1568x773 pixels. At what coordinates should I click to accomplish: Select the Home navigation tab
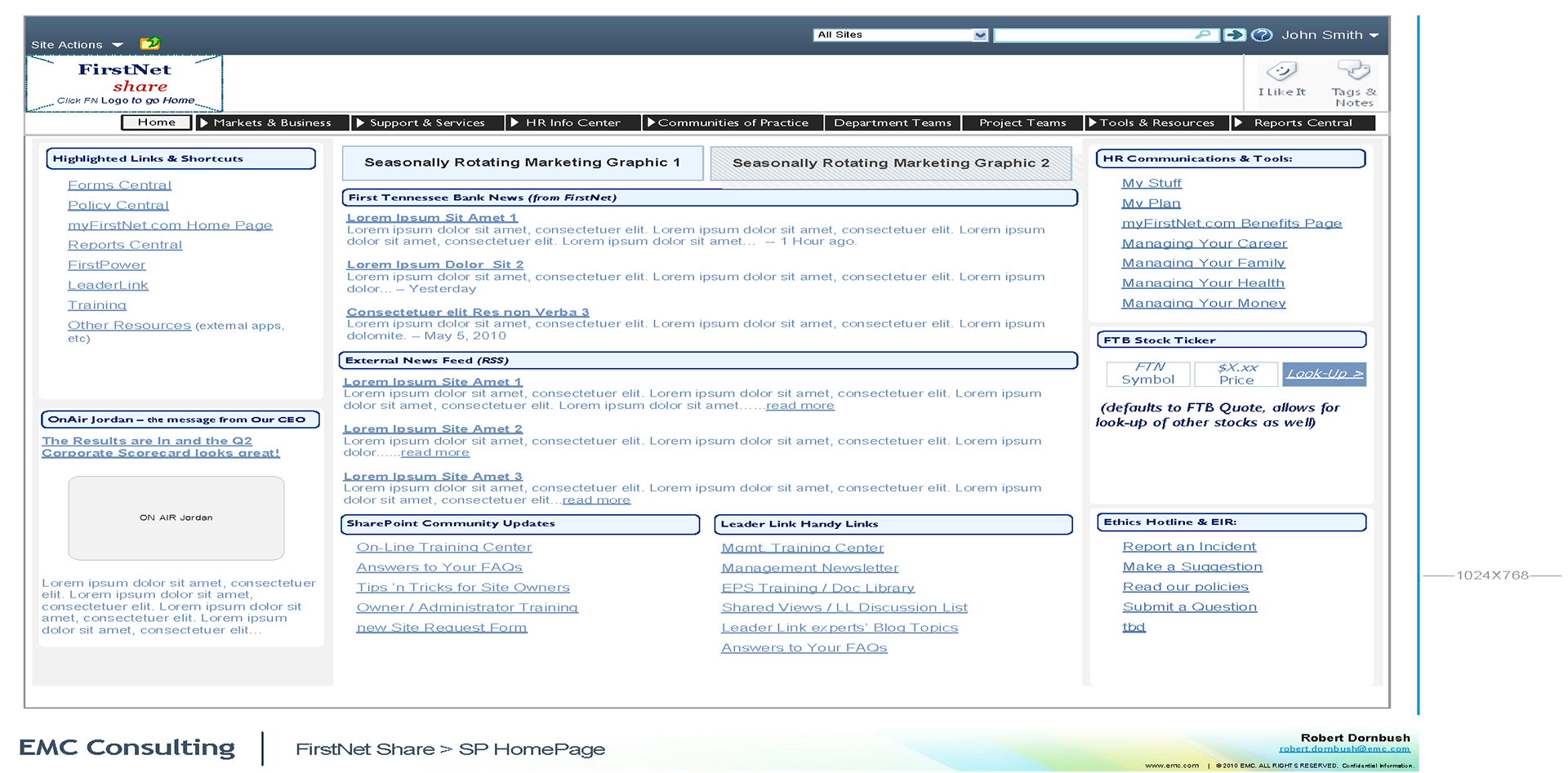pos(156,122)
